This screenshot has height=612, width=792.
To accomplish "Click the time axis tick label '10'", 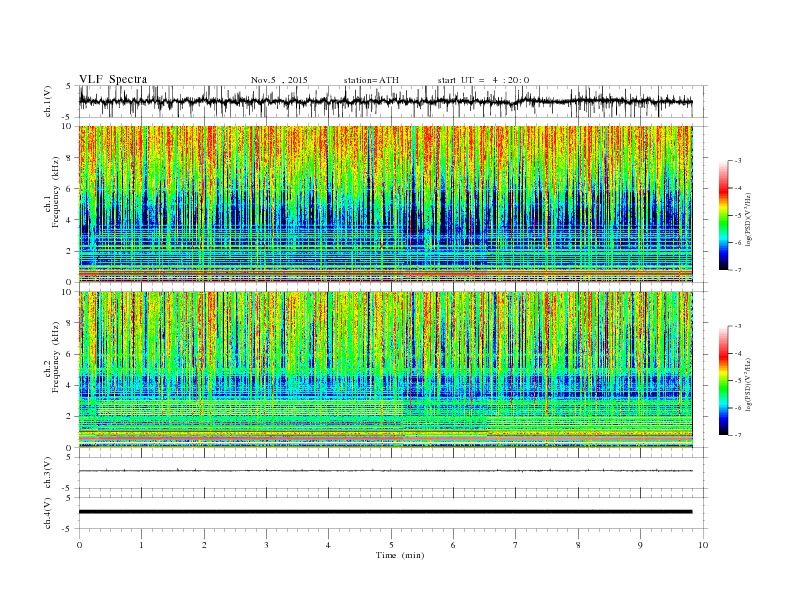I will (x=703, y=545).
